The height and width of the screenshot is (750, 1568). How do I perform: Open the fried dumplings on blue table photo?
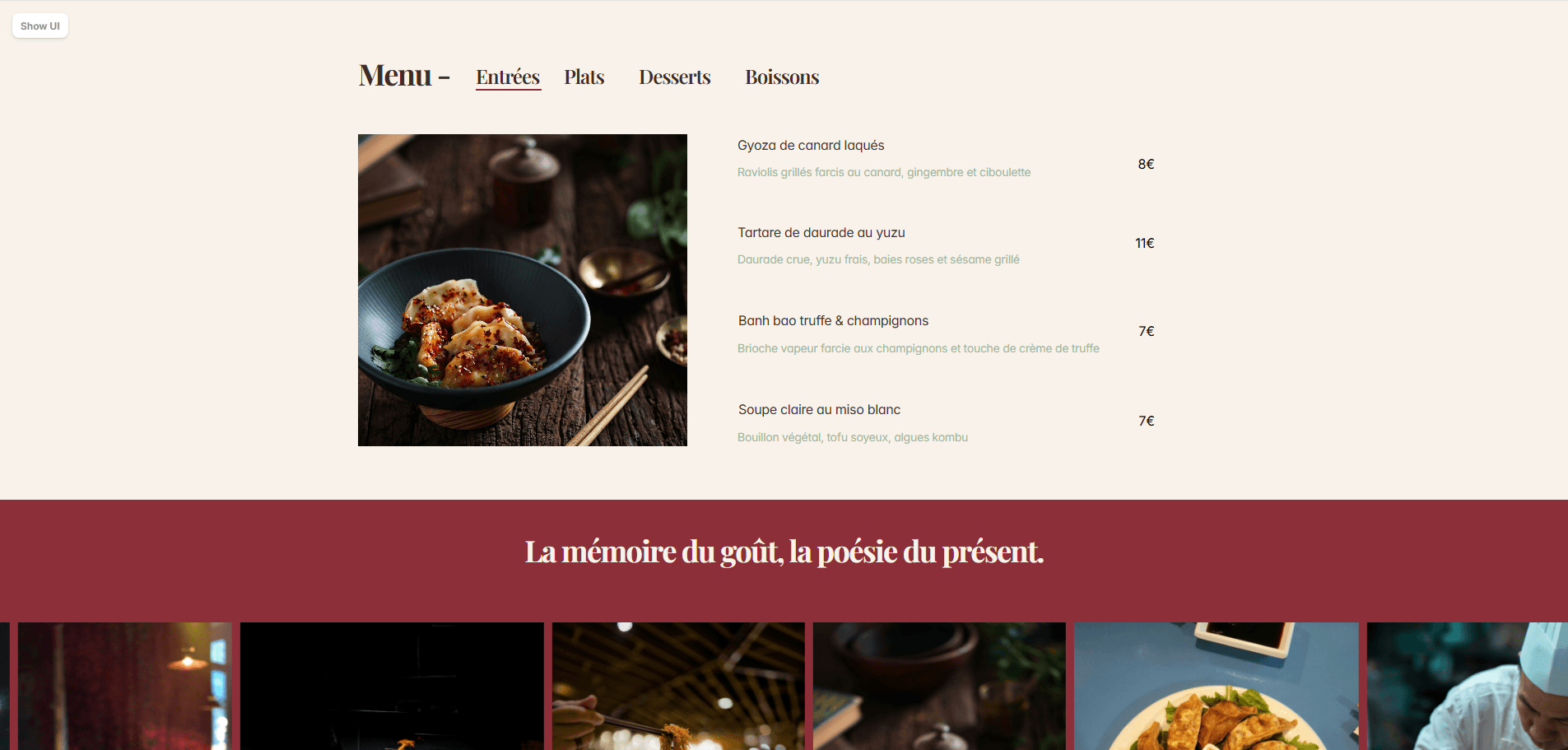pyautogui.click(x=1217, y=686)
